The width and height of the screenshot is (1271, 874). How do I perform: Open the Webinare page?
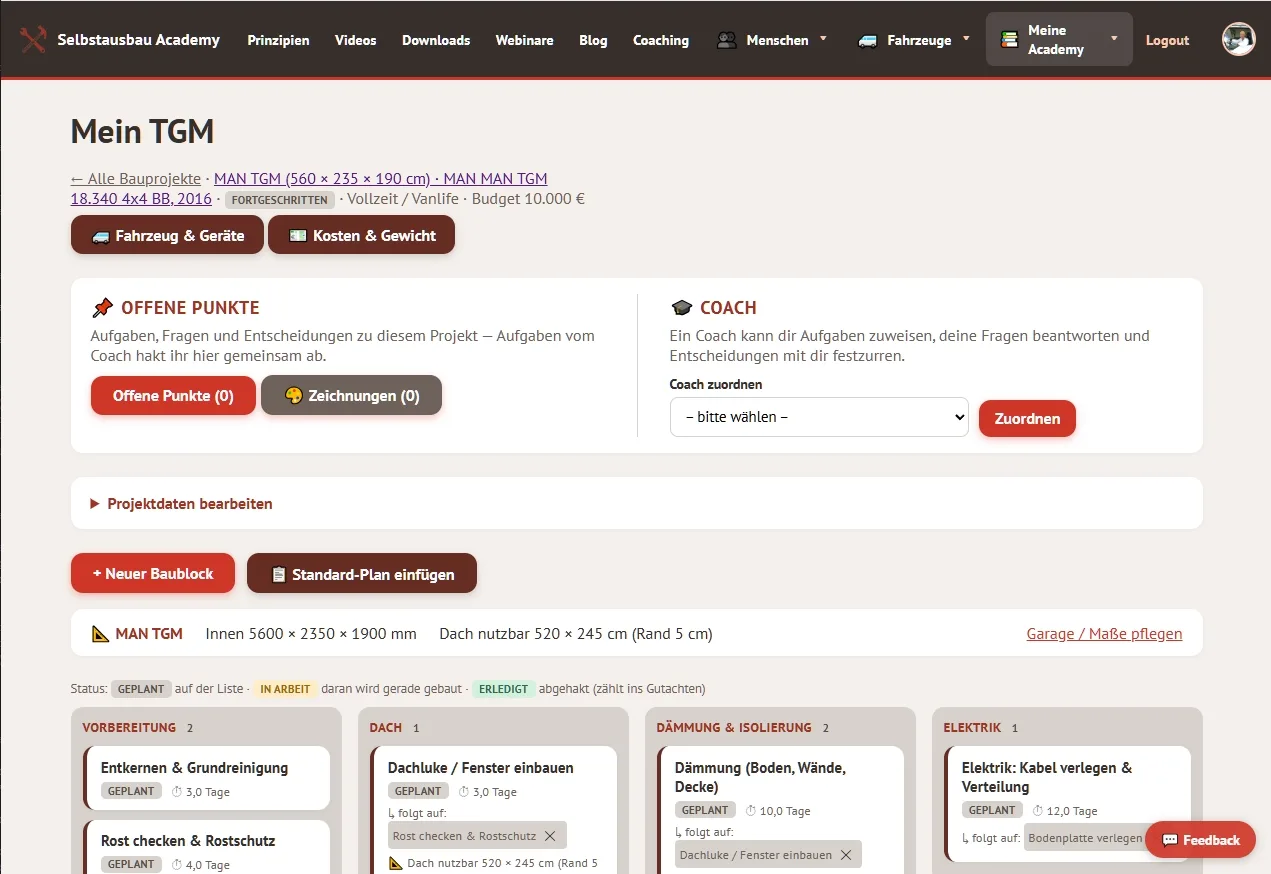click(524, 40)
